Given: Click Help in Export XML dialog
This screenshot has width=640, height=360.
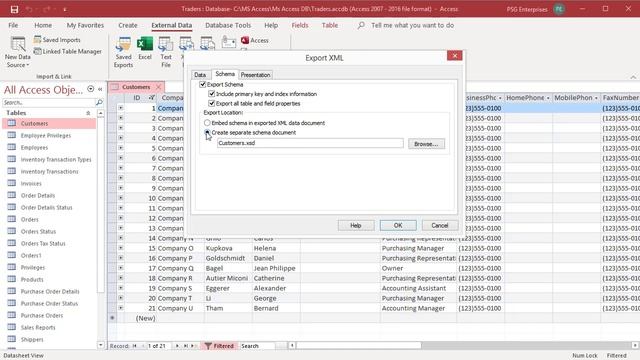Looking at the screenshot, I should pos(356,225).
